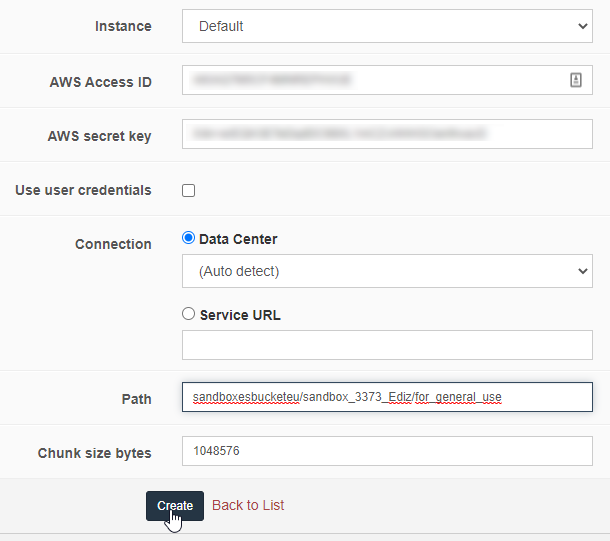
Task: Place cursor in the Path input field
Action: pos(386,398)
